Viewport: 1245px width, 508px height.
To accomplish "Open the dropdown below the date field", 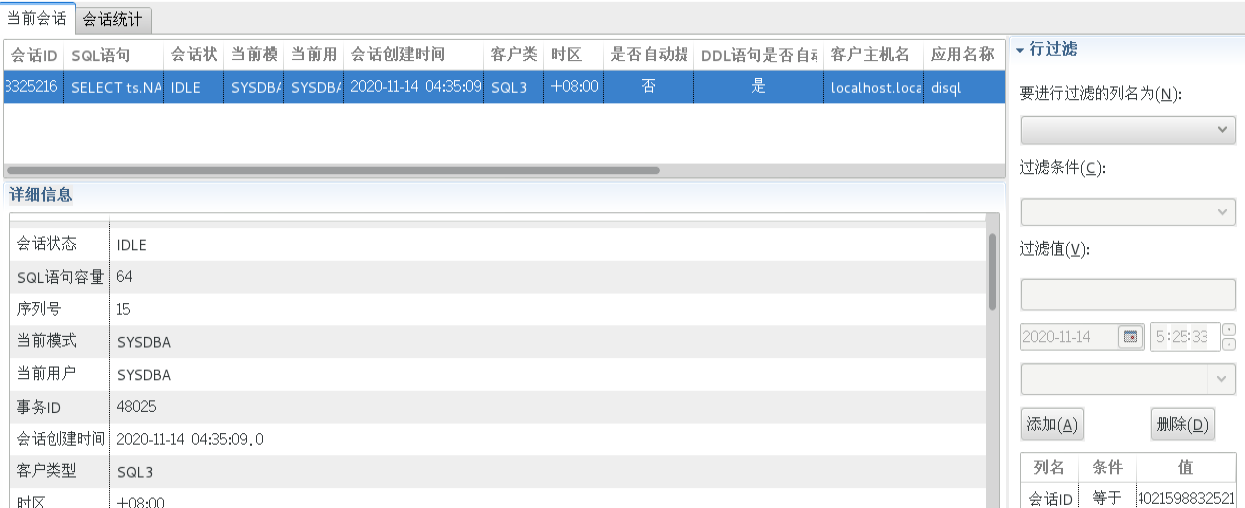I will (1128, 379).
